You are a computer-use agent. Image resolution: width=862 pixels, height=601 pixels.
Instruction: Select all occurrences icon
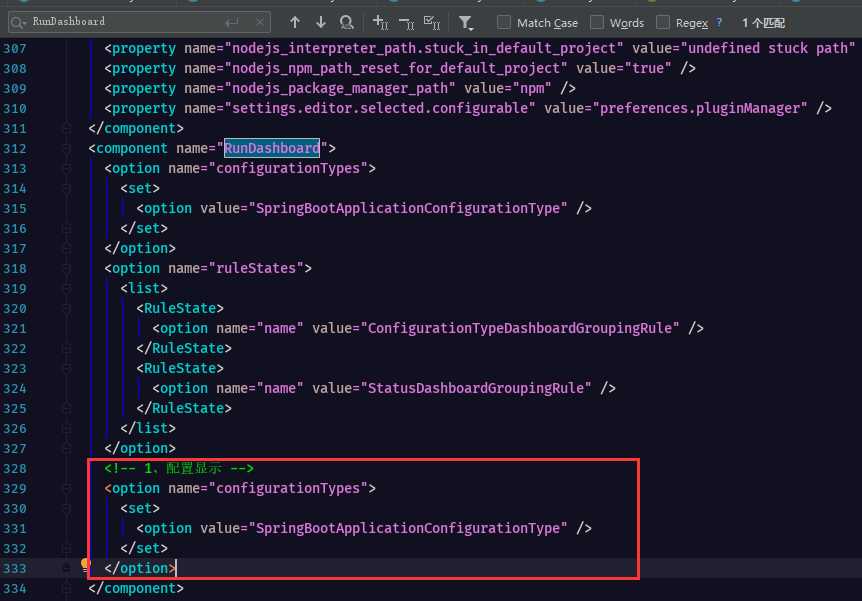432,23
